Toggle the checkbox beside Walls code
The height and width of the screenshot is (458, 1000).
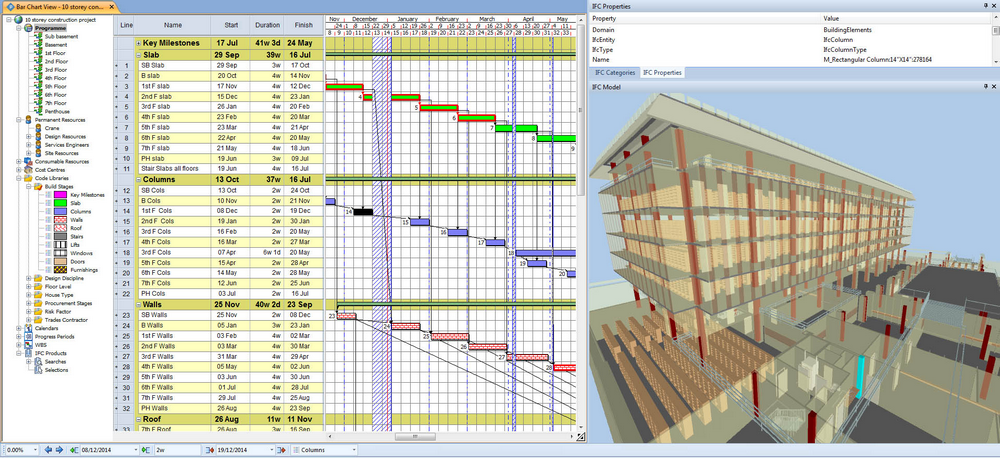[47, 220]
